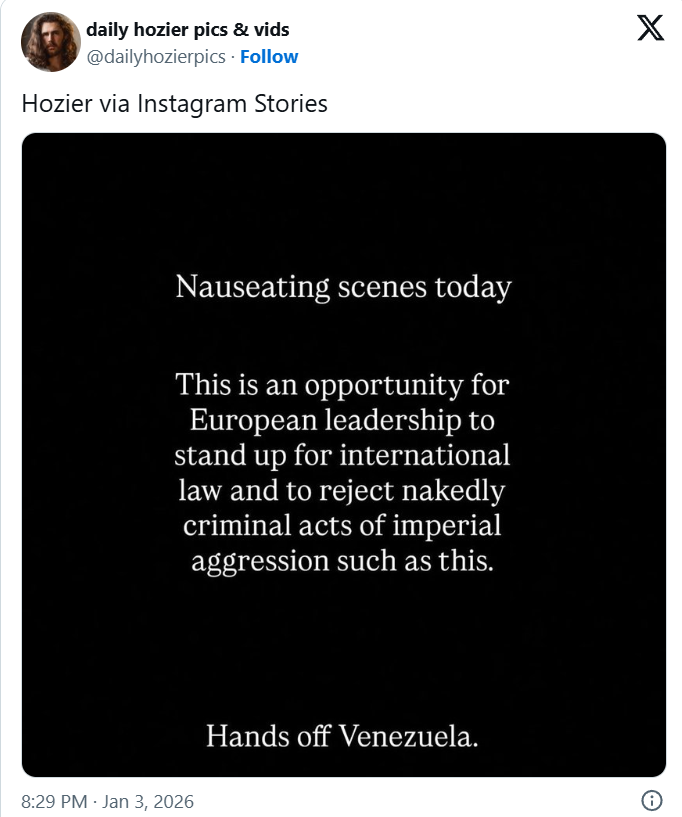
Task: Open the 'daily hozier pics & vids' name
Action: (188, 30)
